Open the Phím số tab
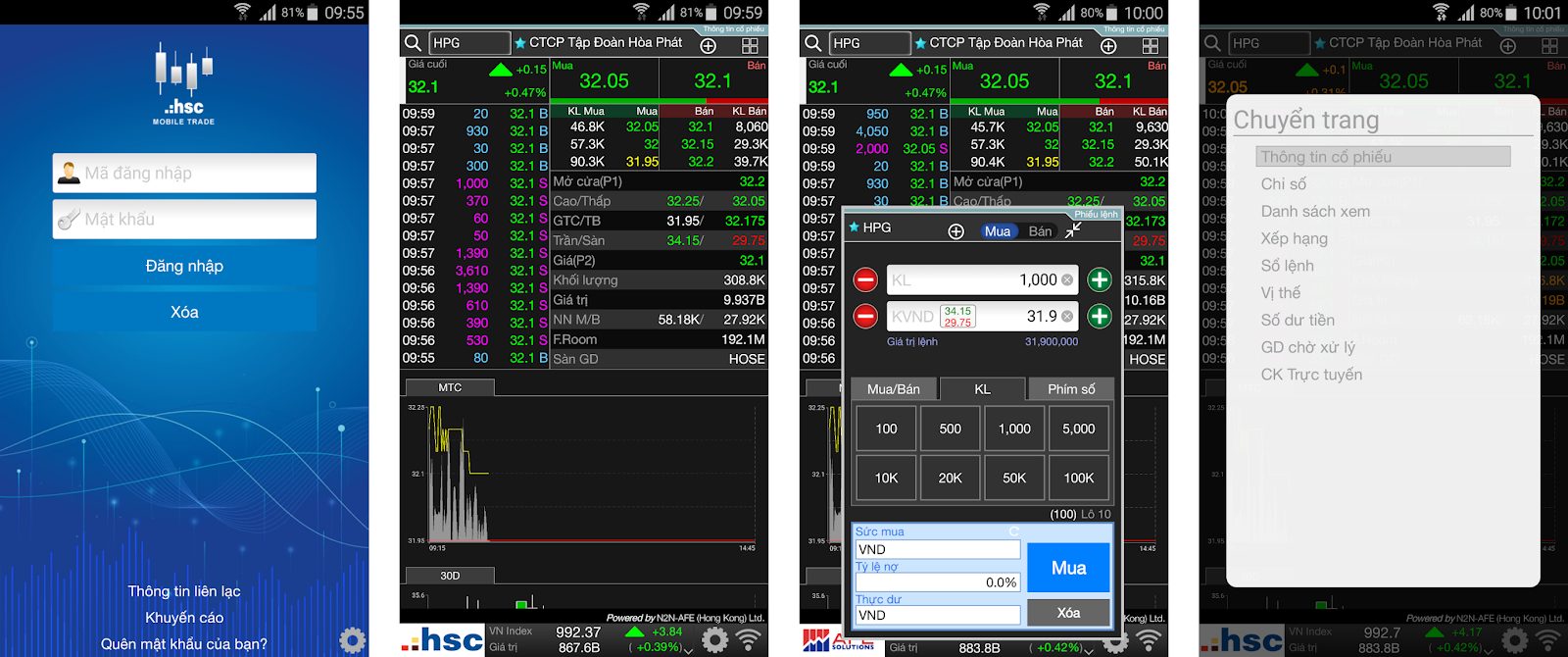 pyautogui.click(x=1071, y=389)
